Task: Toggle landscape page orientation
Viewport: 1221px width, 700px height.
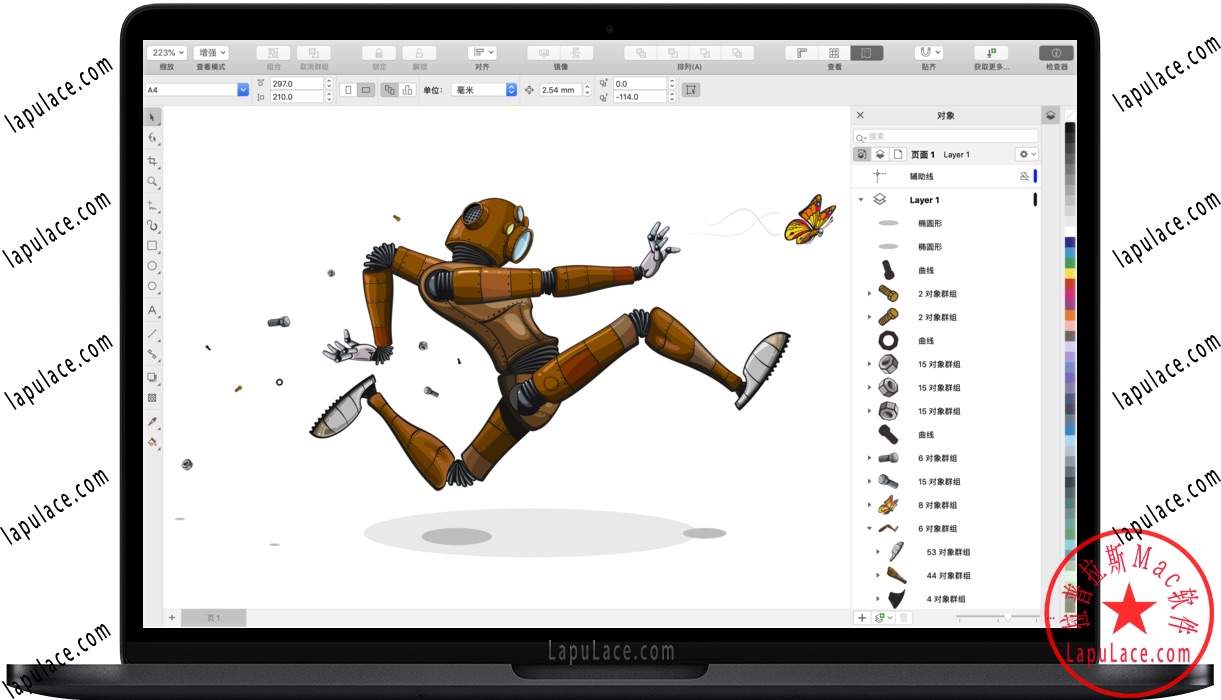Action: point(367,89)
